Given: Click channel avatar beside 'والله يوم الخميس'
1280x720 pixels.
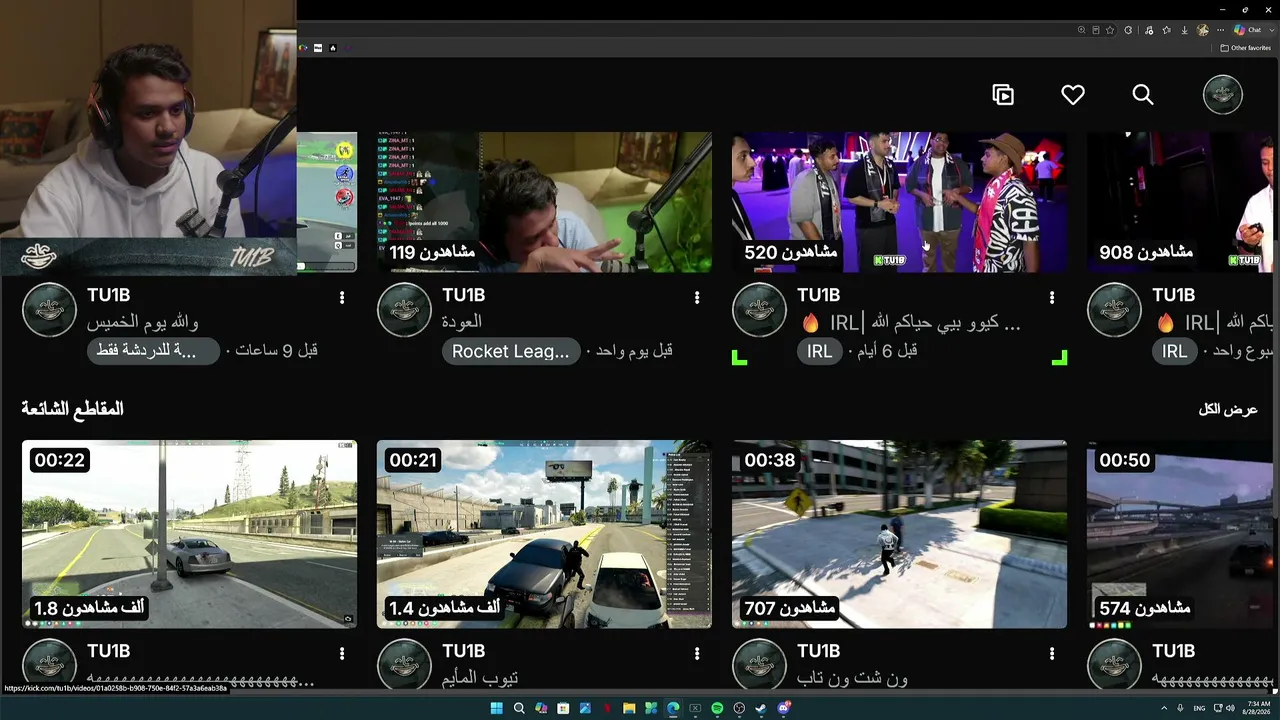Looking at the screenshot, I should [x=49, y=310].
